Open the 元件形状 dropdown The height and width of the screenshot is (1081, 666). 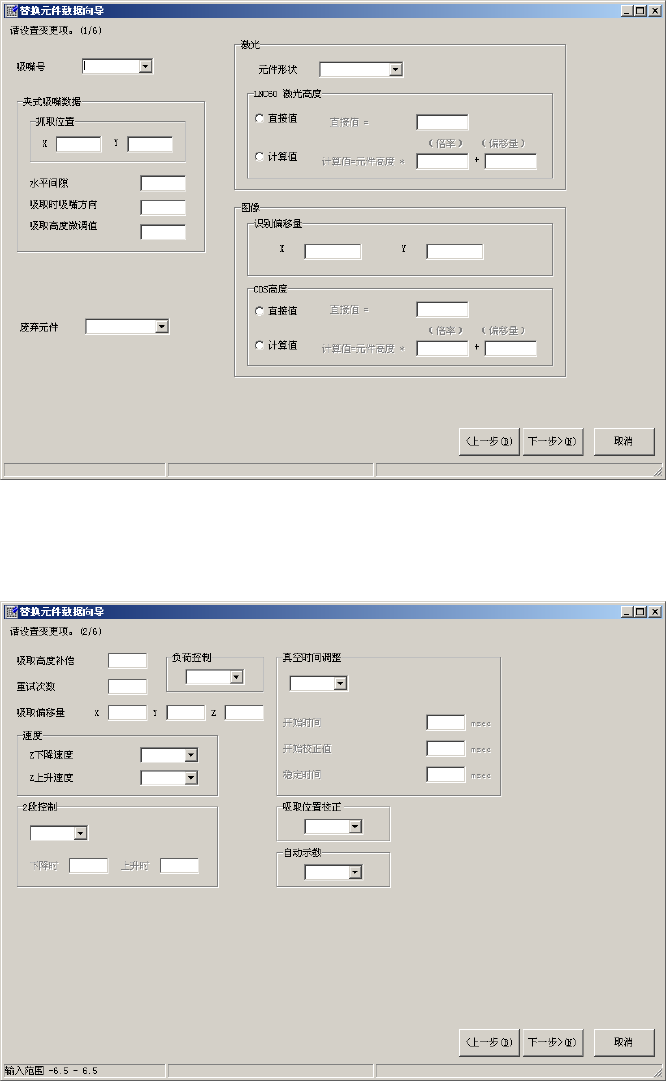395,70
